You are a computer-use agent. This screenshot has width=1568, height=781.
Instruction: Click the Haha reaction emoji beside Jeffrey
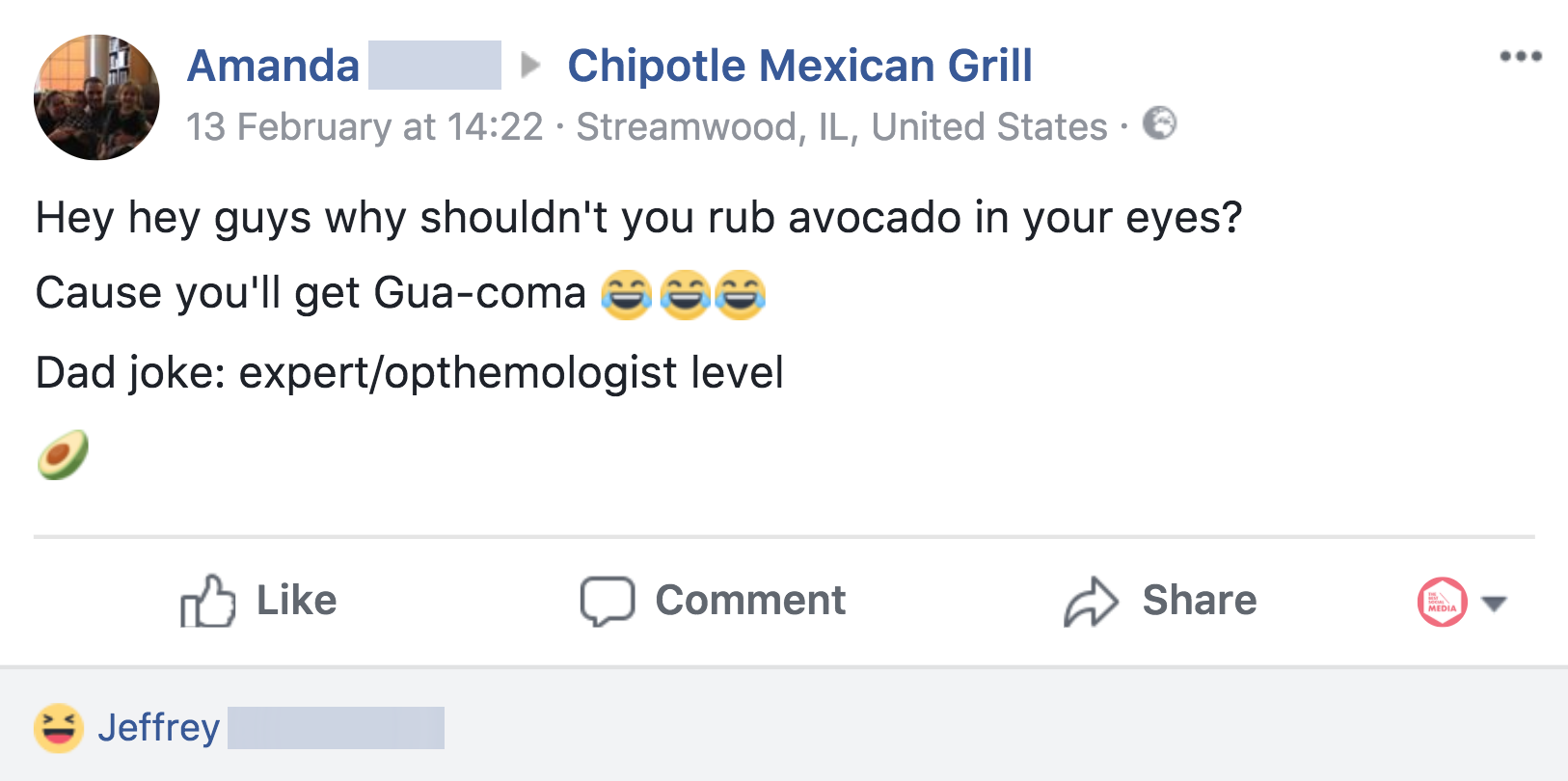(58, 728)
